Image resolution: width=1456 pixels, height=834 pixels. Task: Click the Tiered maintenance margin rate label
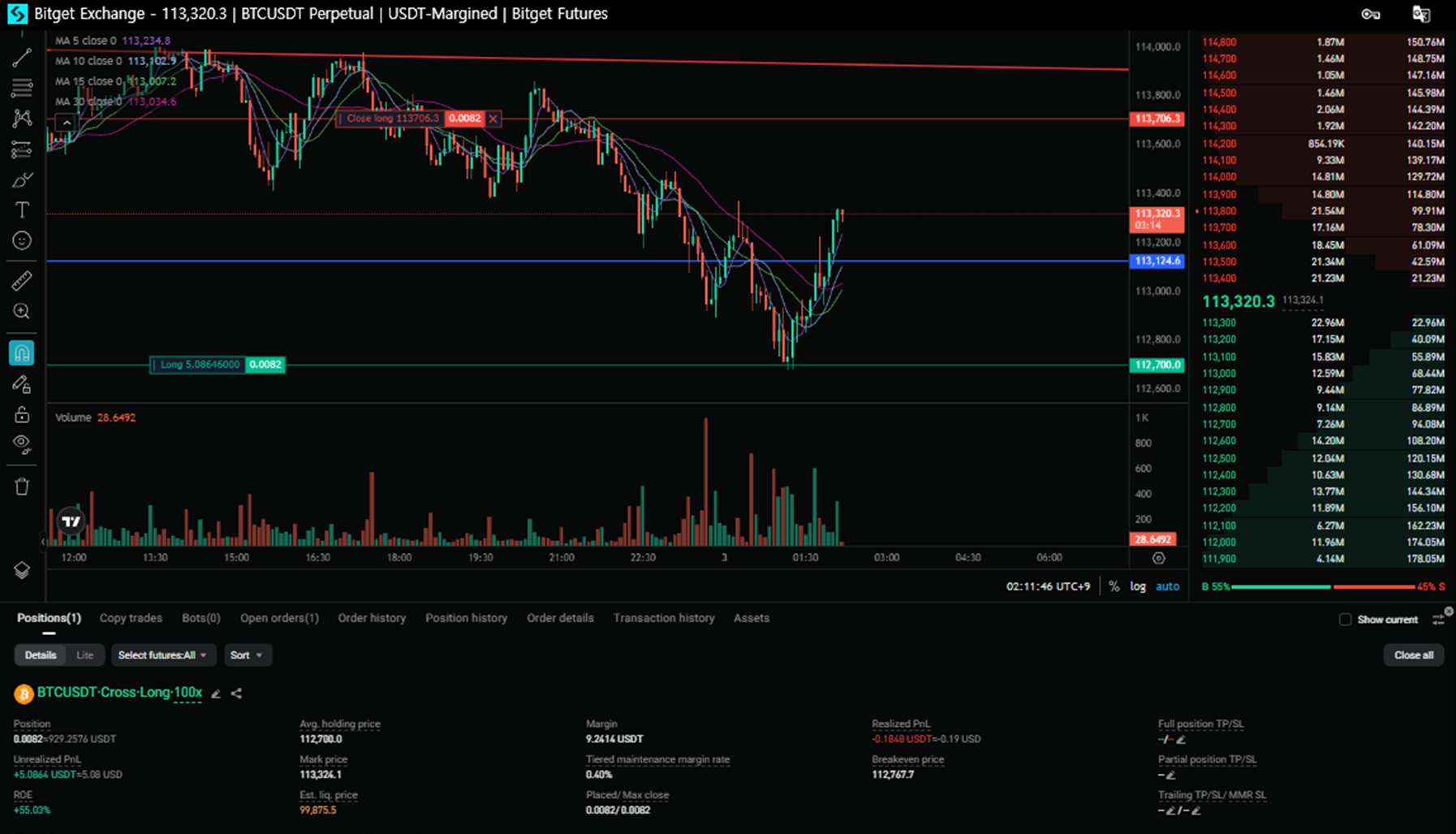click(657, 759)
